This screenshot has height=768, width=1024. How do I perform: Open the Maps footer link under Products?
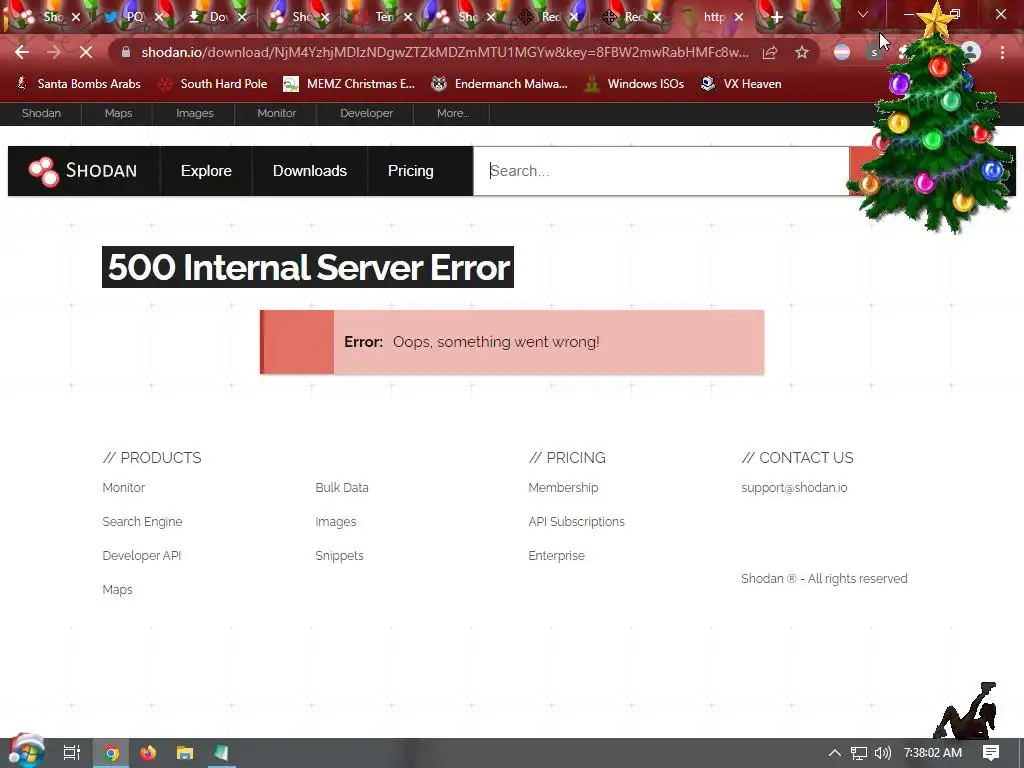click(x=118, y=590)
